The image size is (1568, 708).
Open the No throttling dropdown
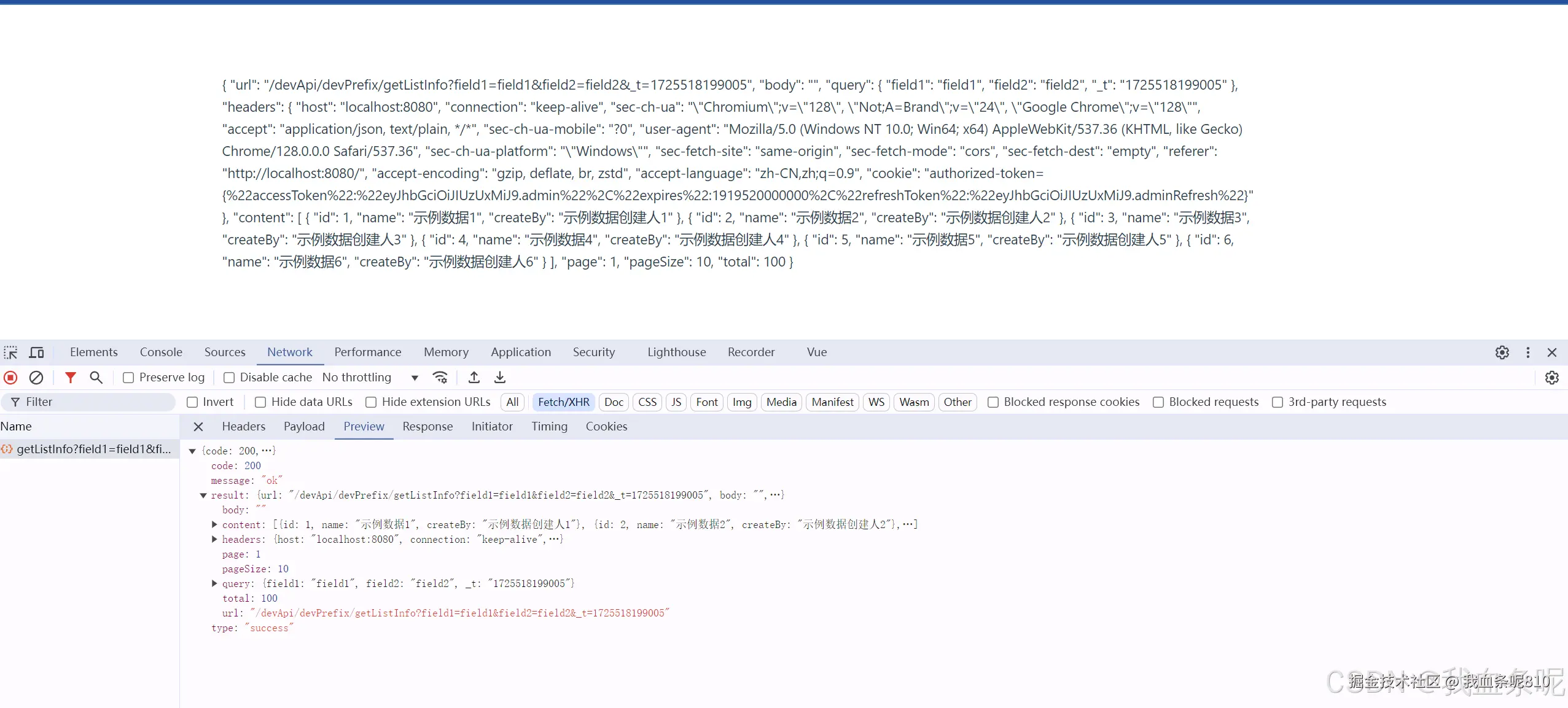click(x=370, y=378)
